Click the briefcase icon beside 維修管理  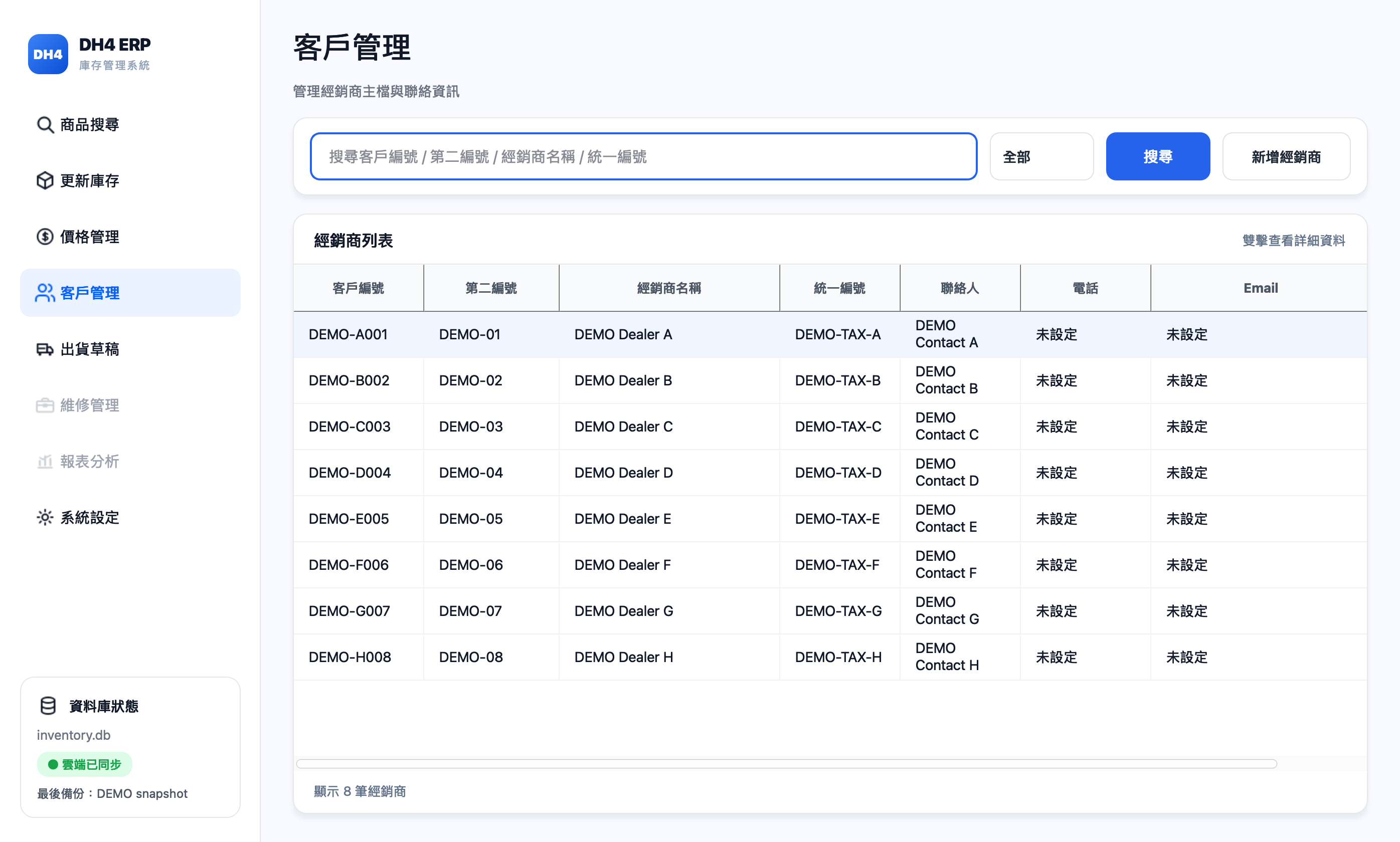point(45,405)
